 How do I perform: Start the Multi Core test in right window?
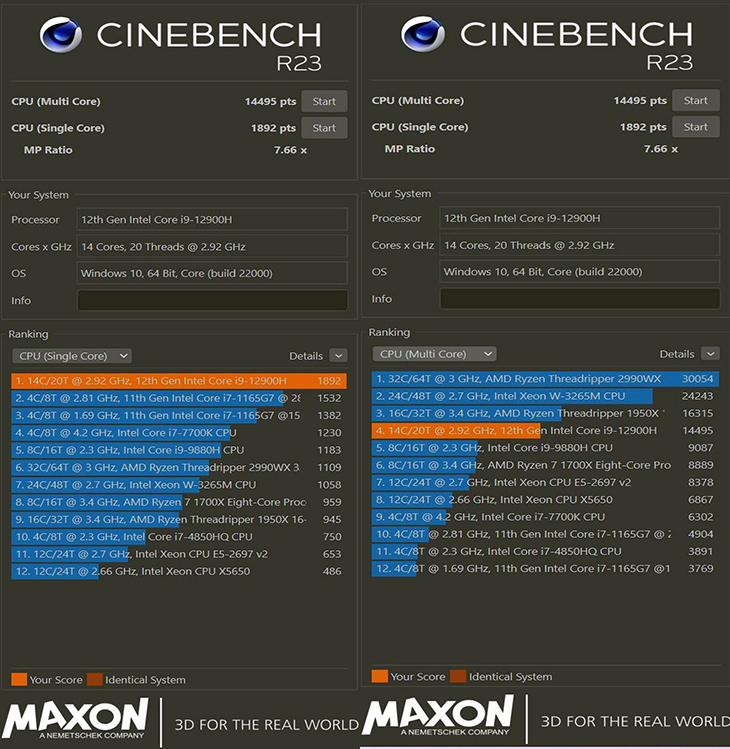695,100
